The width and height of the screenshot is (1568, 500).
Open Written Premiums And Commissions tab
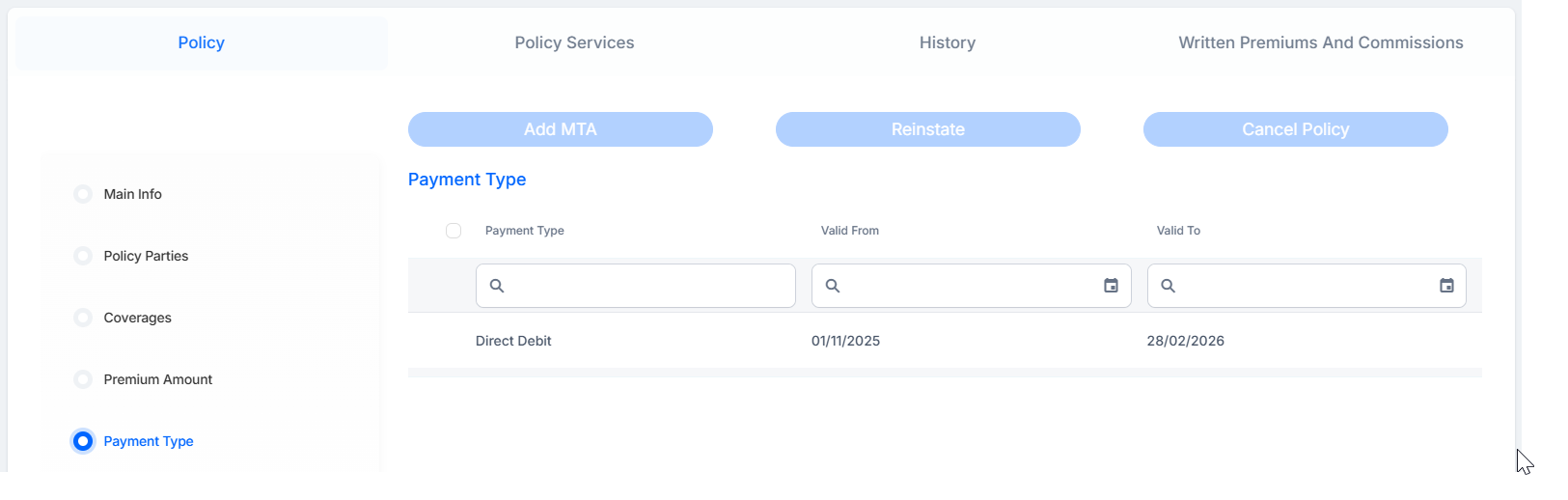1321,42
